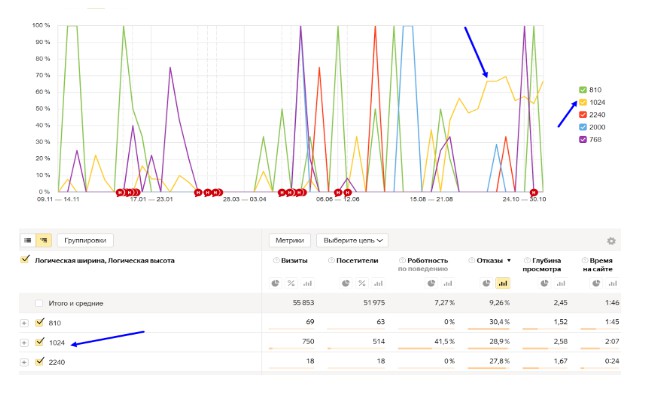Sort by Роботность column header
The height and width of the screenshot is (404, 646).
point(427,260)
